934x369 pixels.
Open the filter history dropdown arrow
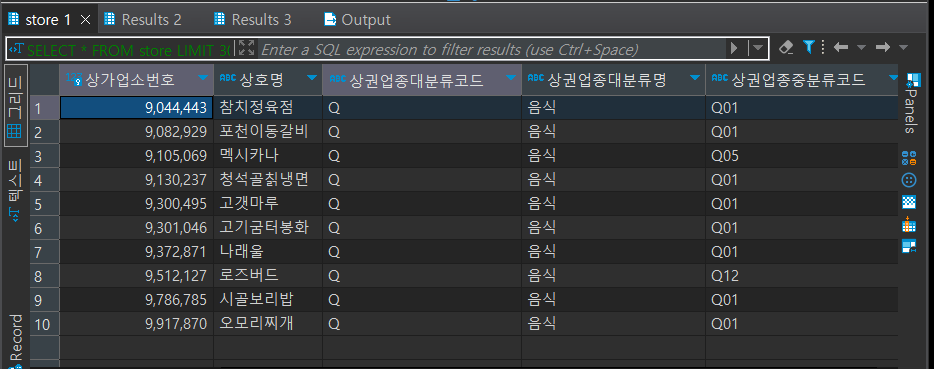[758, 48]
